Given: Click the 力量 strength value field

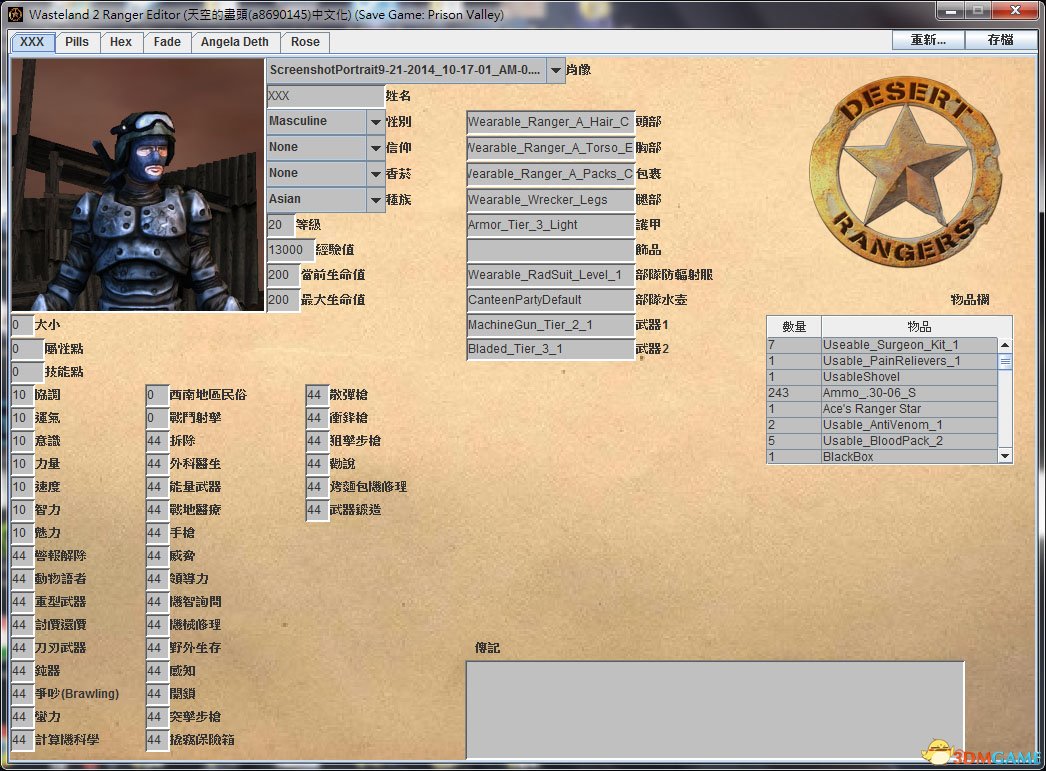Looking at the screenshot, I should pyautogui.click(x=23, y=464).
